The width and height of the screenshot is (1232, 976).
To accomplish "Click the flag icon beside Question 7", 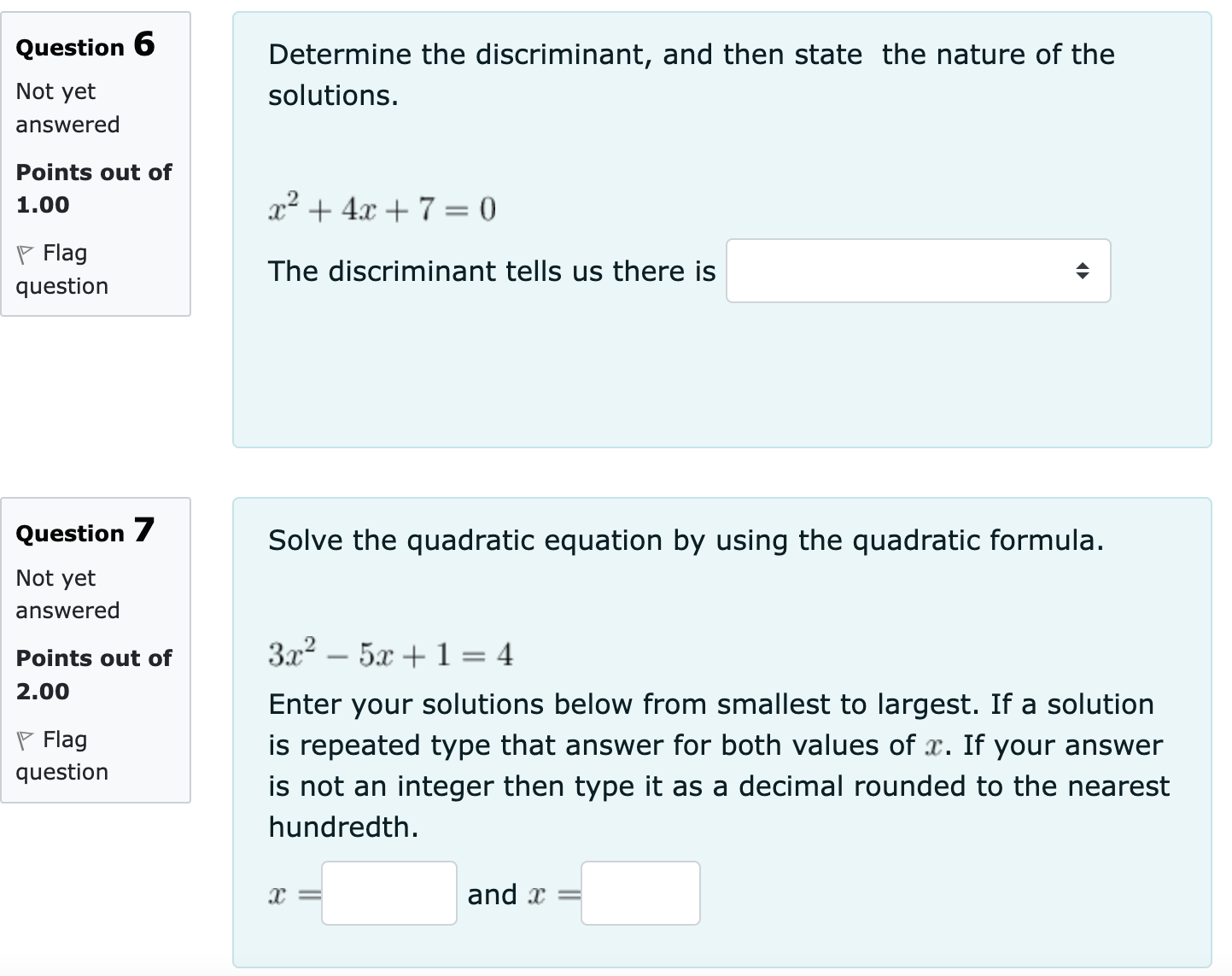I will click(26, 740).
